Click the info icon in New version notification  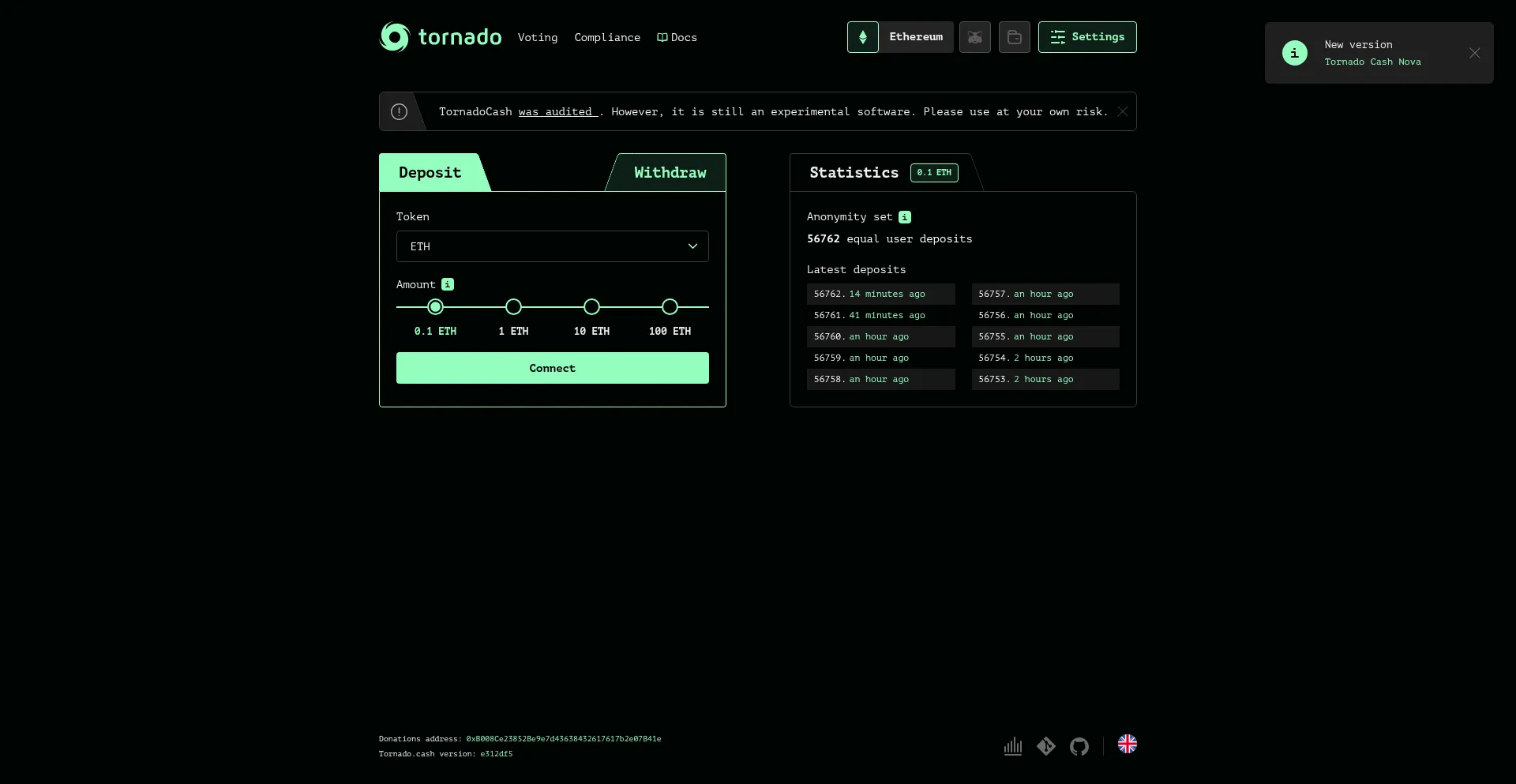point(1295,53)
